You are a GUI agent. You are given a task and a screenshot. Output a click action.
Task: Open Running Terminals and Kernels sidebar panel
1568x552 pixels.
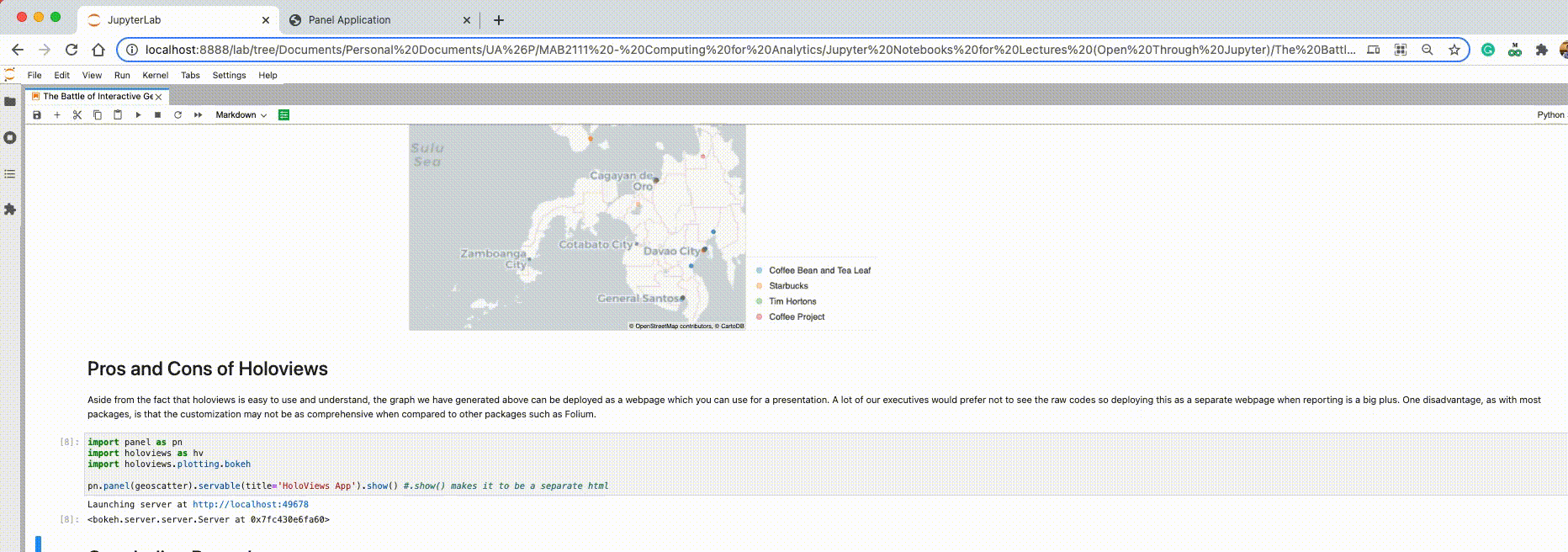pos(10,138)
